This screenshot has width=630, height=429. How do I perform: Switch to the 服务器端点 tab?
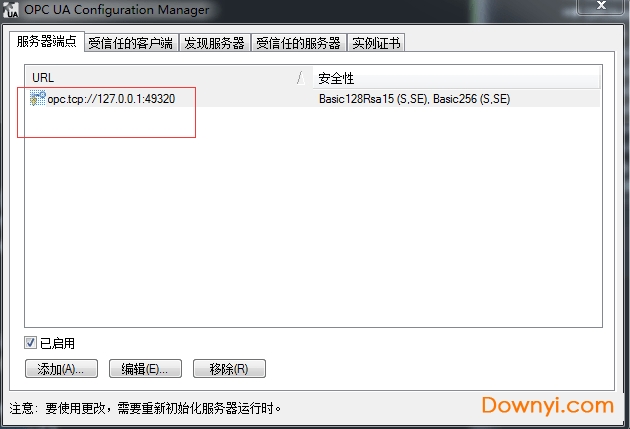tap(47, 41)
